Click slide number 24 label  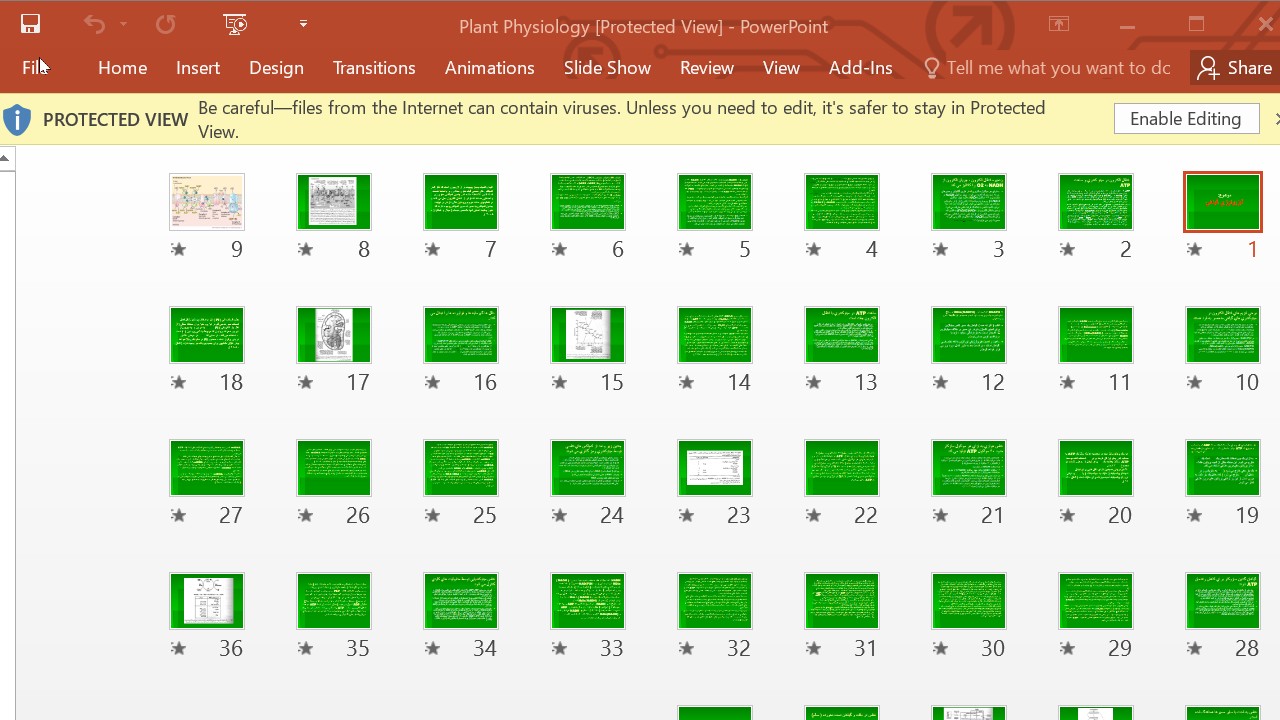[x=612, y=515]
